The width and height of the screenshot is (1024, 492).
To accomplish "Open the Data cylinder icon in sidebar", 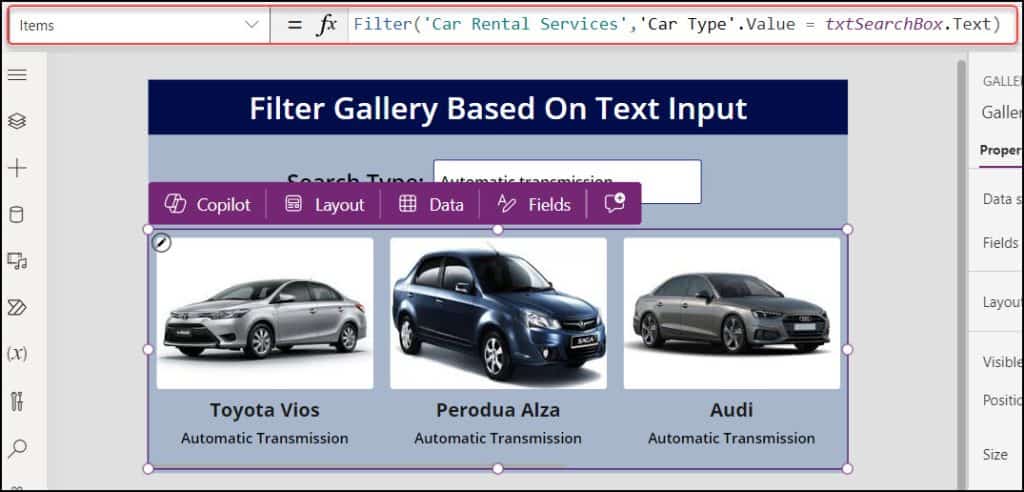I will pyautogui.click(x=17, y=214).
